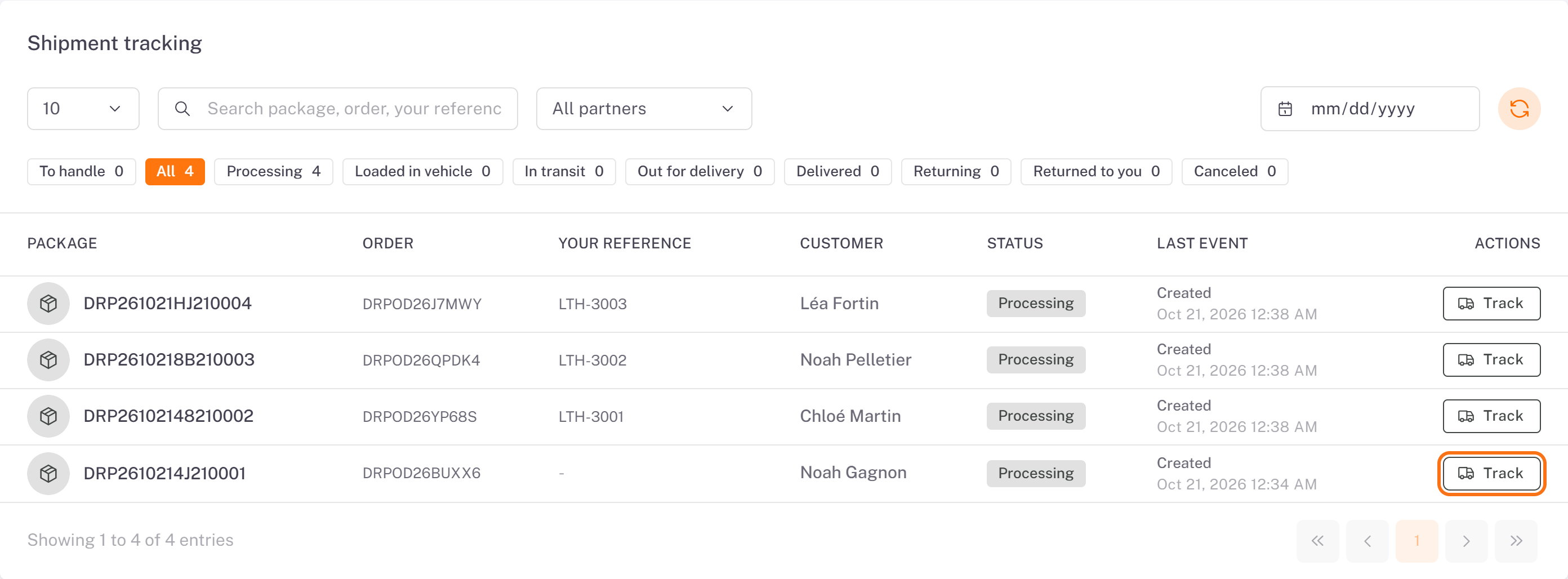Click customer name Noah Gagnon
The width and height of the screenshot is (1568, 579).
(853, 473)
